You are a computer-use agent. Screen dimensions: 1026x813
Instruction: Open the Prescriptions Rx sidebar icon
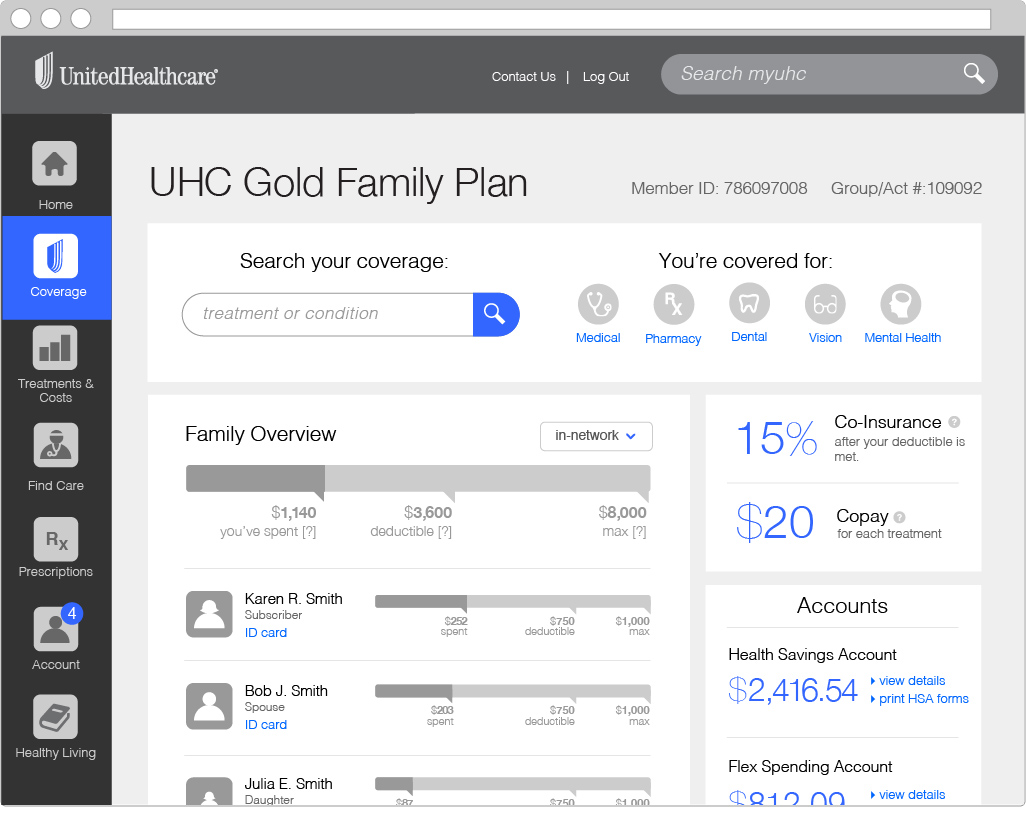click(56, 539)
